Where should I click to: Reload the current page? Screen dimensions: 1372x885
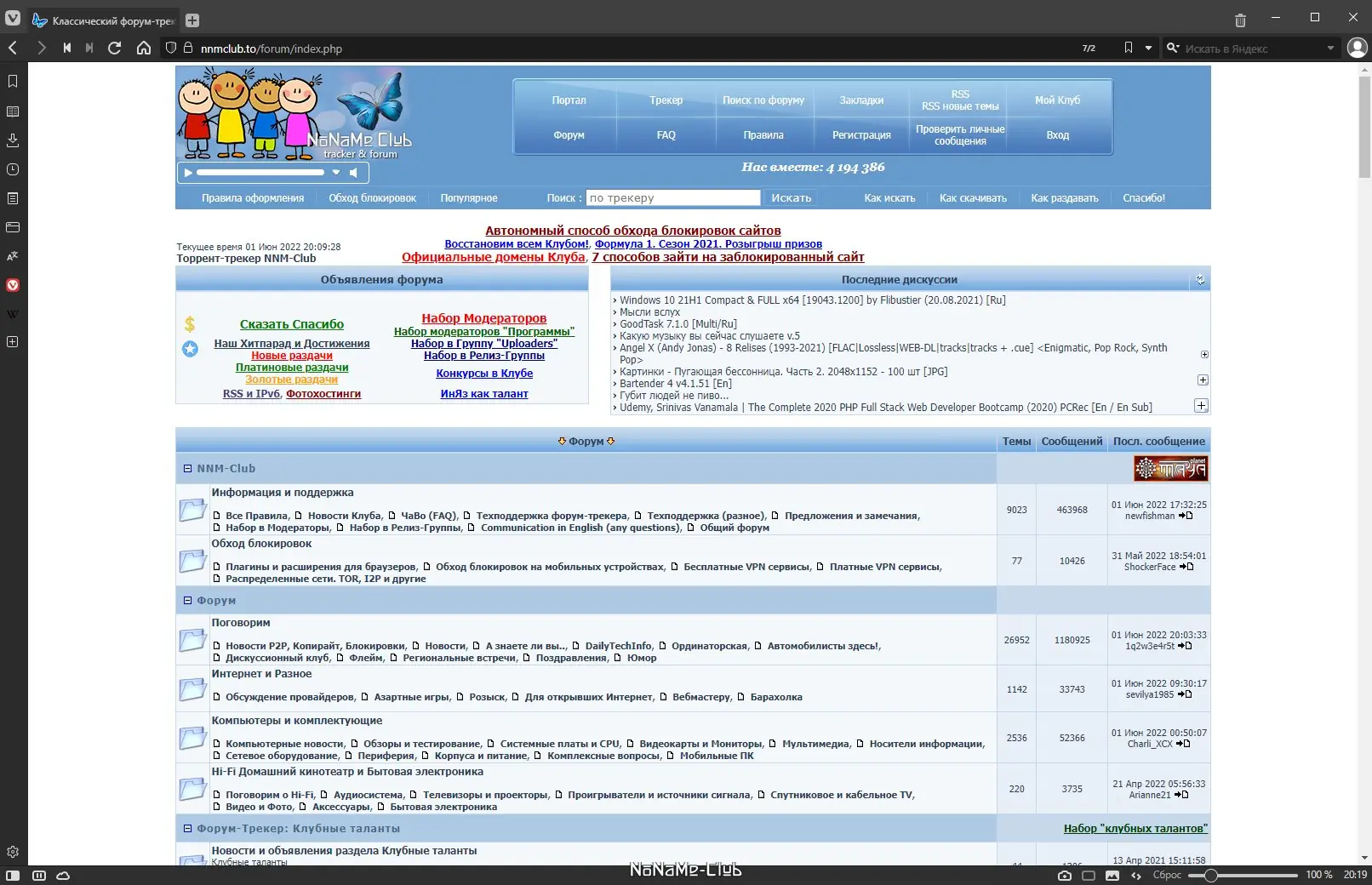point(115,48)
